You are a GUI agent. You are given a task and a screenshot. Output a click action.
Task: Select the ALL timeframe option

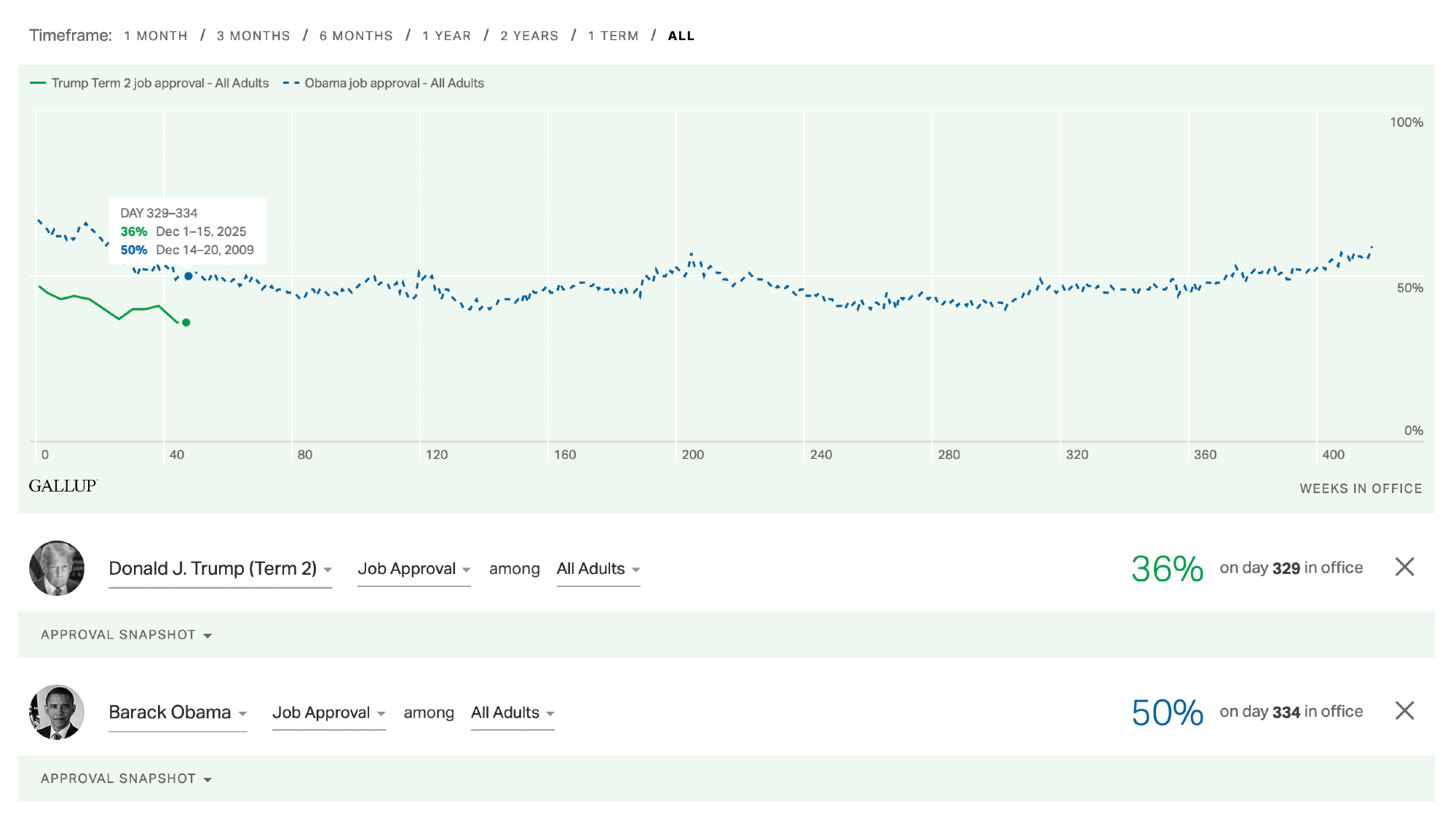[x=681, y=36]
